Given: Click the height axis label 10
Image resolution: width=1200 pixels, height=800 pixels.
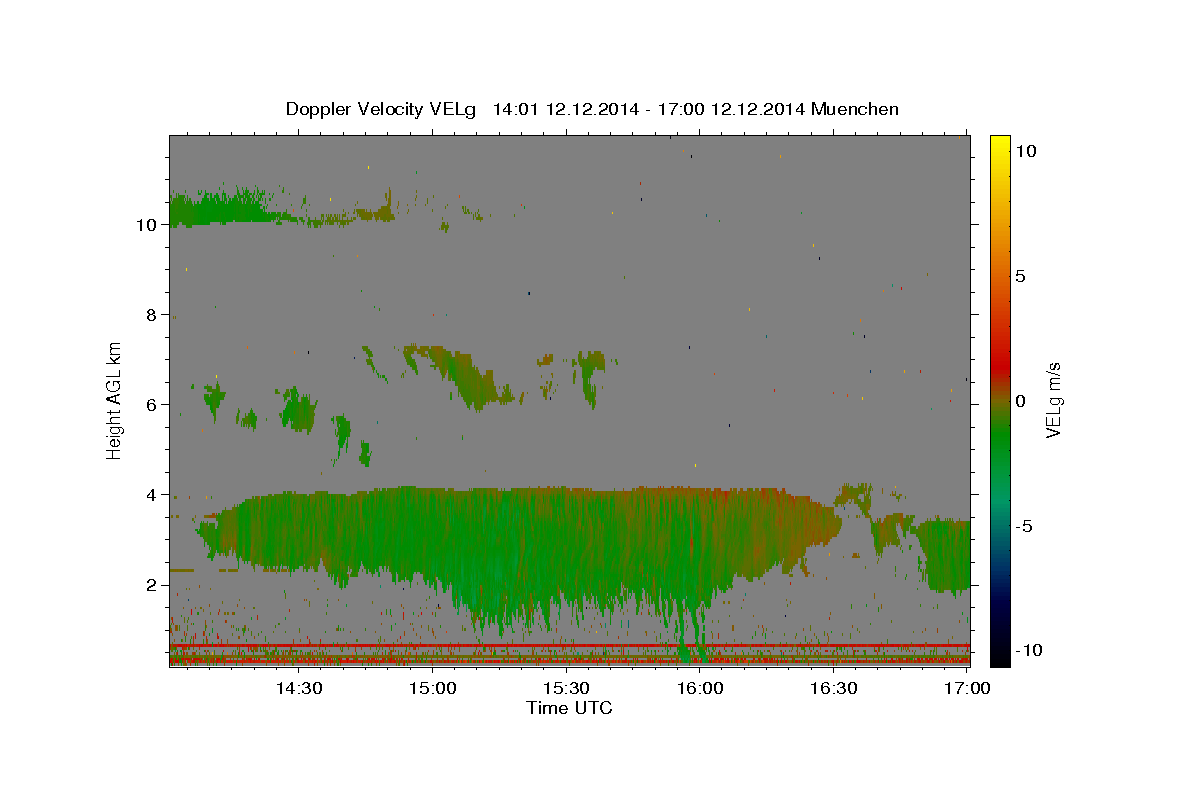Looking at the screenshot, I should click(145, 225).
